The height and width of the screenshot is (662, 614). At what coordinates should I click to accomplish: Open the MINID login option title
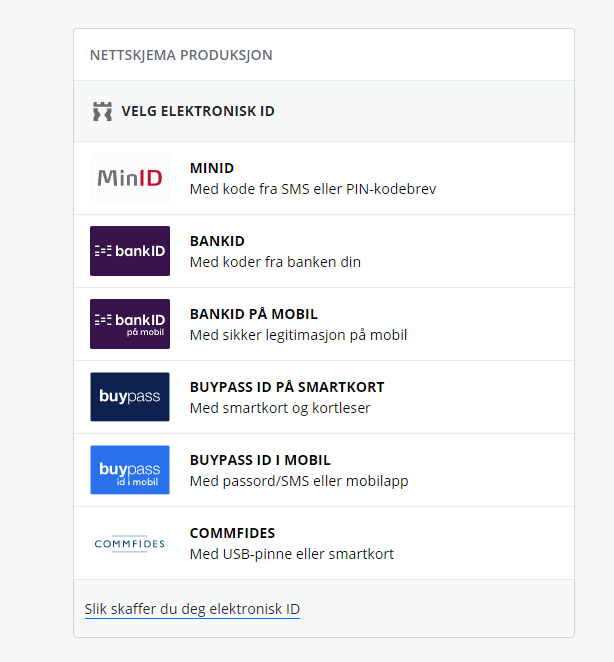(212, 168)
